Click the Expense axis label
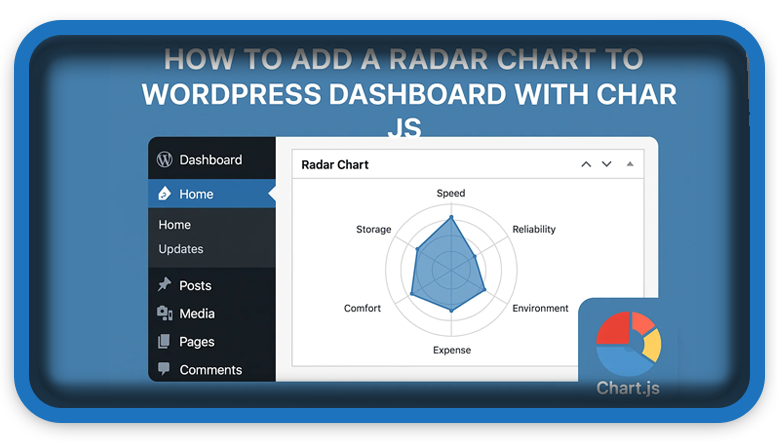 click(x=452, y=350)
